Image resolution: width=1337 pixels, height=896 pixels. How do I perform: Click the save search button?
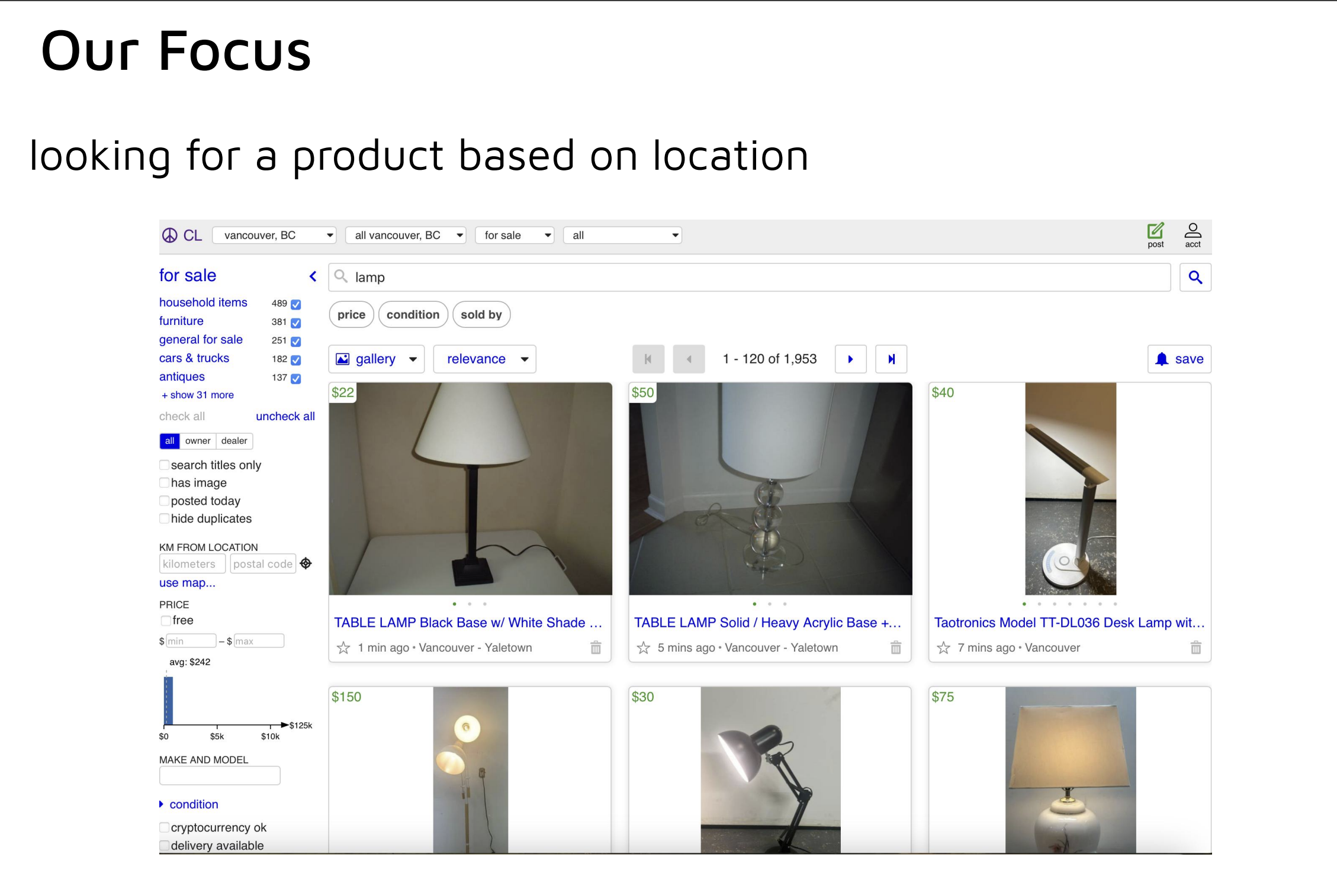(x=1179, y=359)
